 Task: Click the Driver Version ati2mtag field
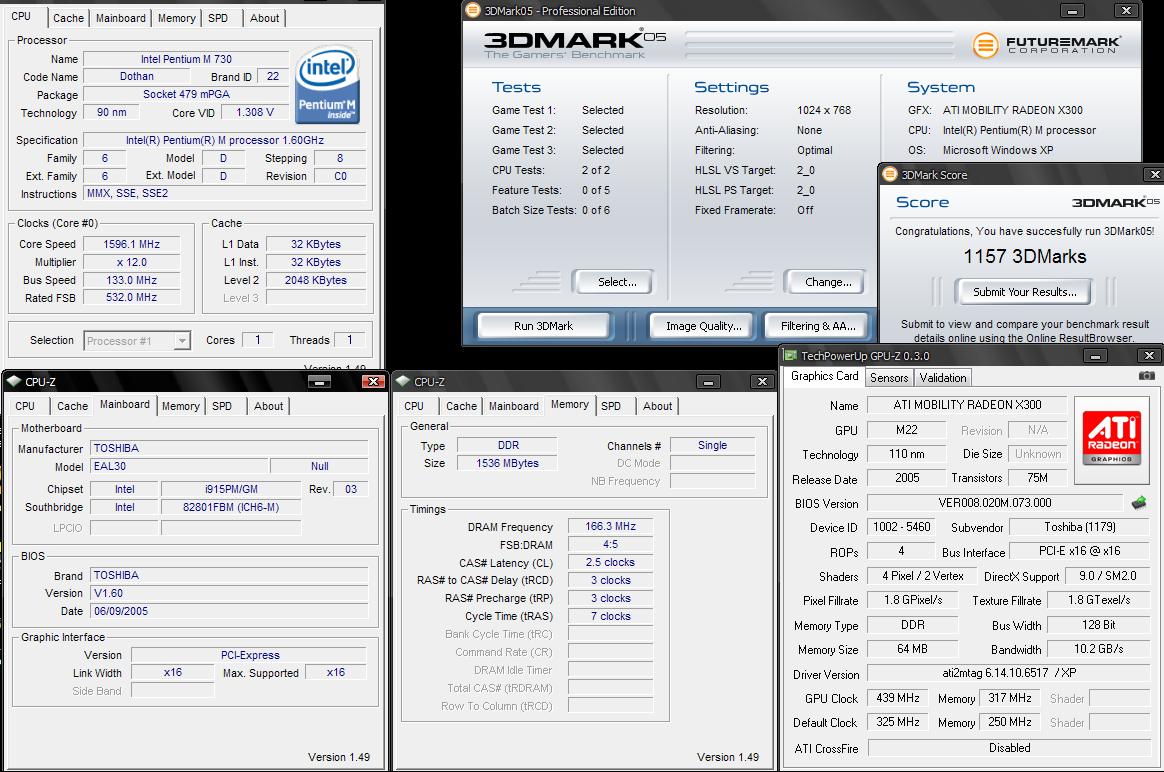(1009, 673)
